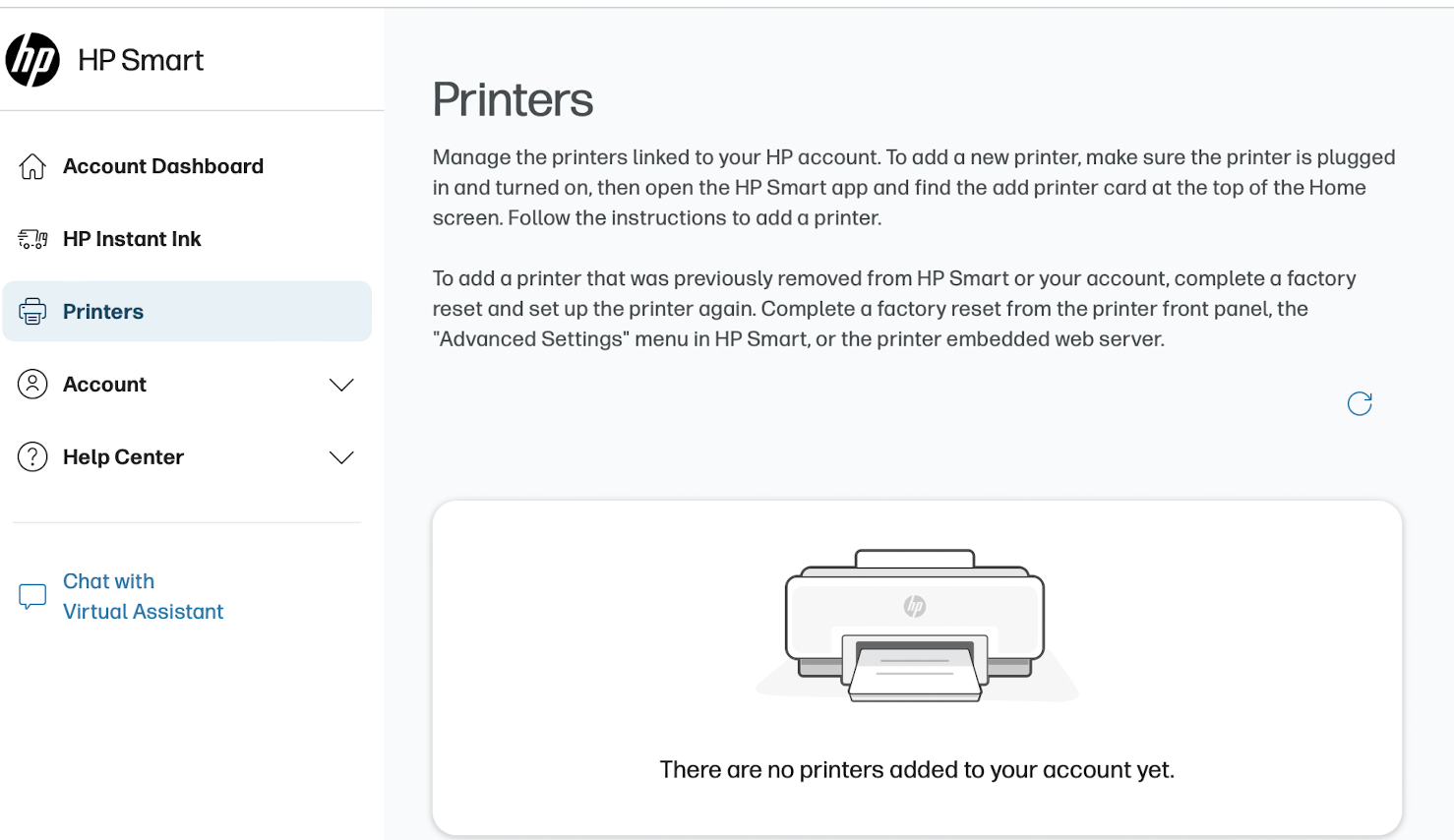Click the HP Smart title text
The height and width of the screenshot is (840, 1454).
click(x=141, y=59)
